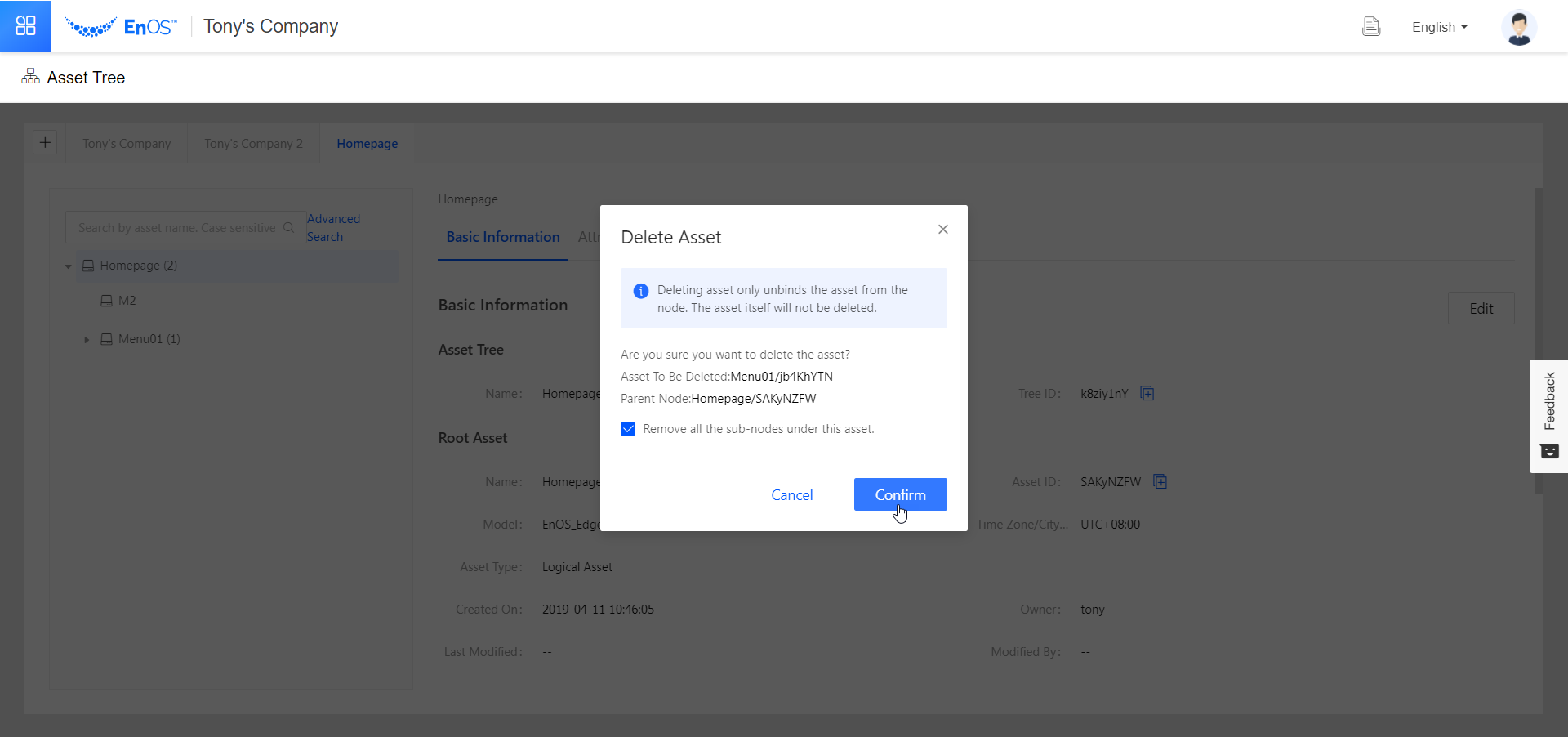Open the application grid menu icon
Screen dimensions: 1568x737
coord(25,26)
